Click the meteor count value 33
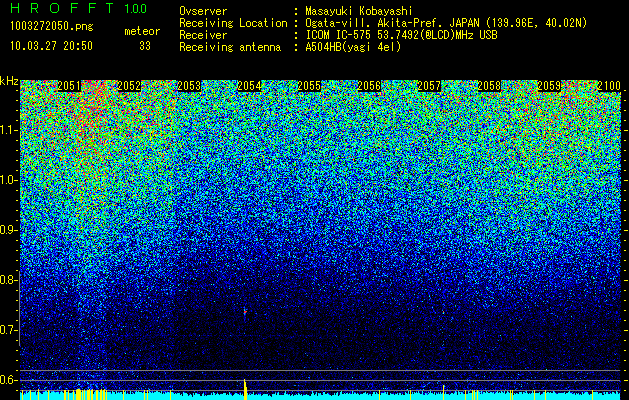629x400 pixels. click(x=145, y=46)
